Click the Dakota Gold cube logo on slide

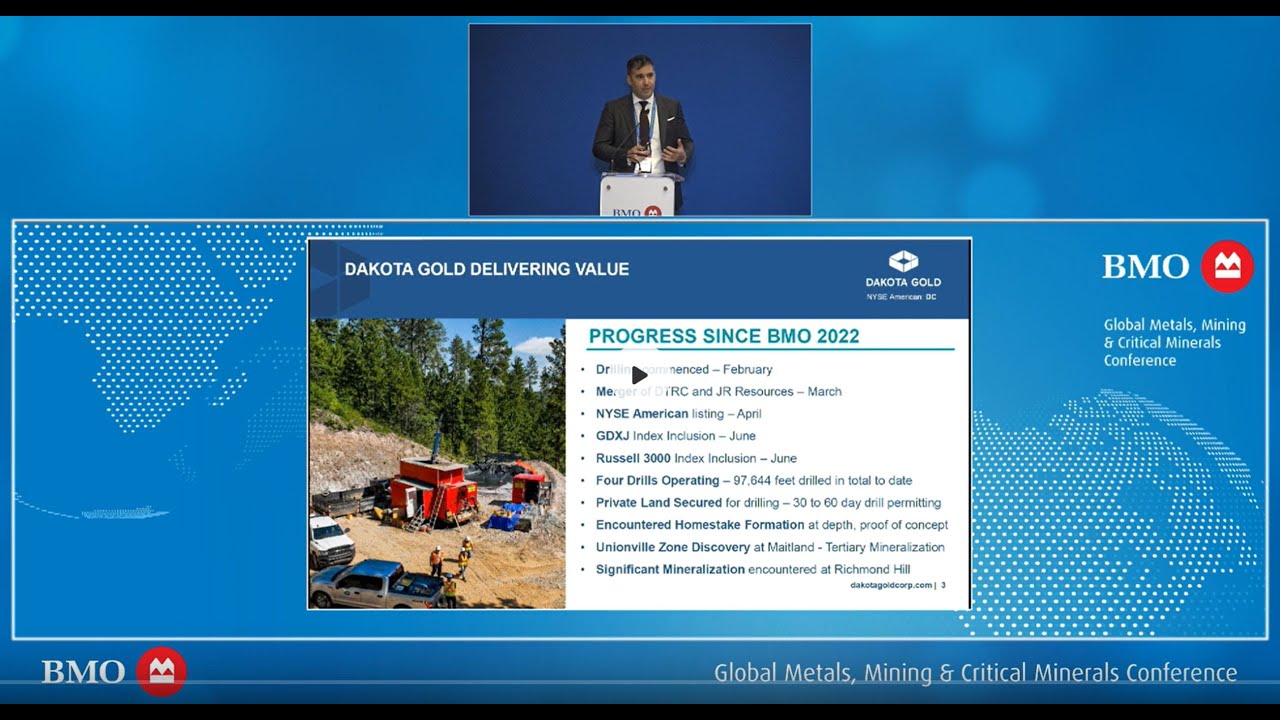(903, 262)
